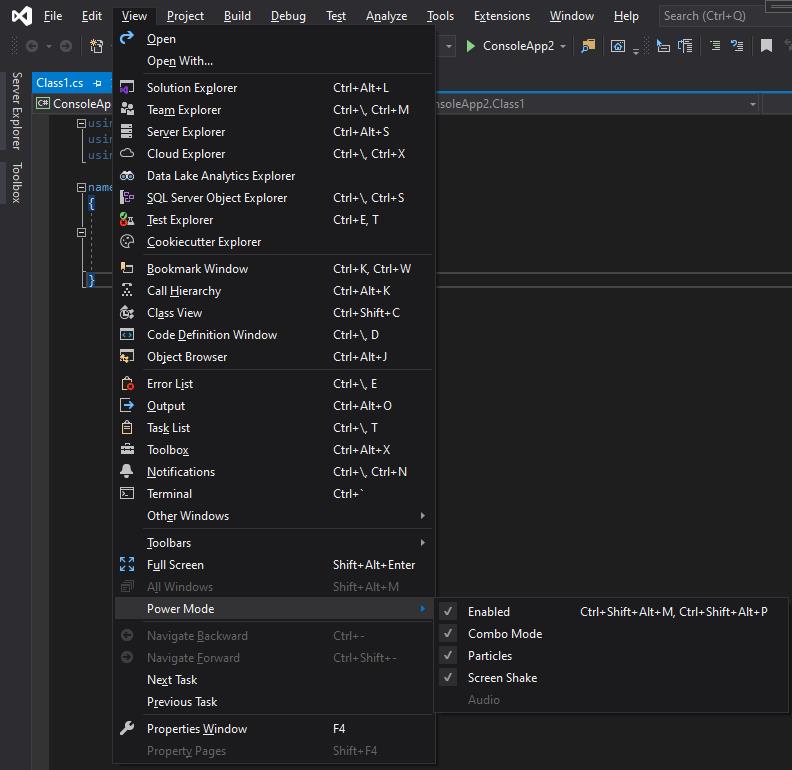This screenshot has width=792, height=770.
Task: Switch to Full Screen view
Action: pos(175,565)
